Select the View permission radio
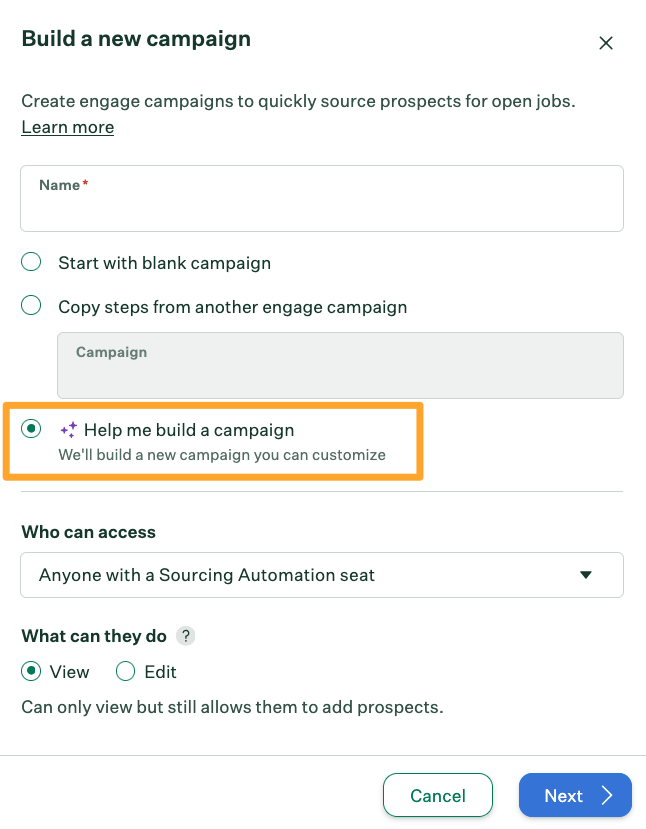 coord(32,672)
